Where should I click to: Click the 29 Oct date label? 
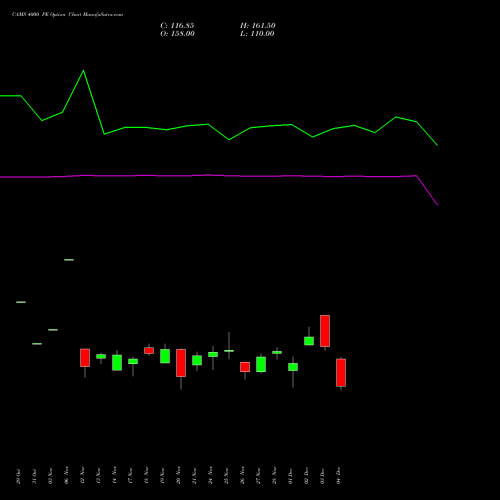coord(19,476)
